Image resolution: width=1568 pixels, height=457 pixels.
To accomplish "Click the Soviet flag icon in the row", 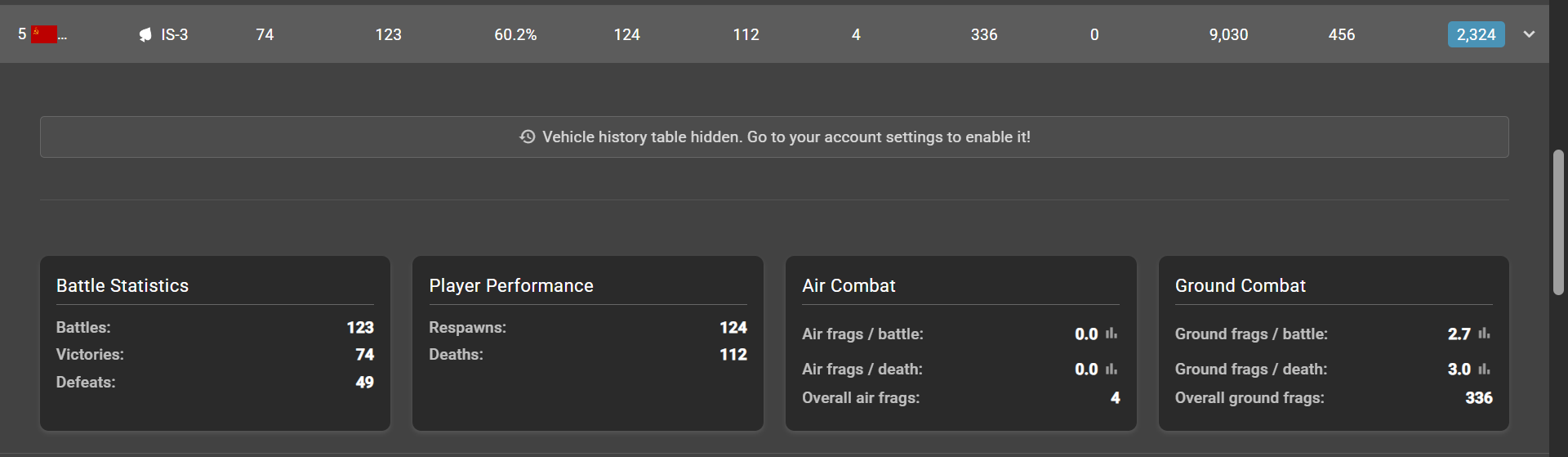I will pyautogui.click(x=44, y=34).
